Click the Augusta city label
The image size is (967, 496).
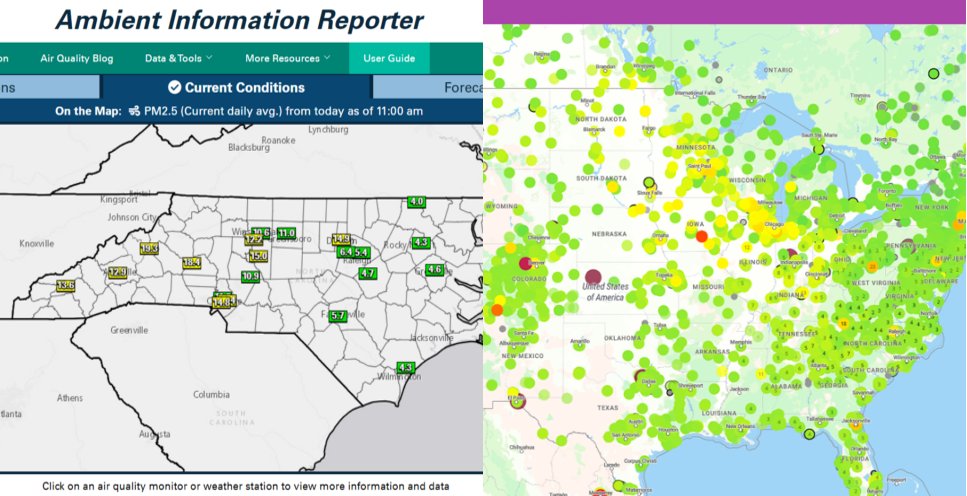155,434
